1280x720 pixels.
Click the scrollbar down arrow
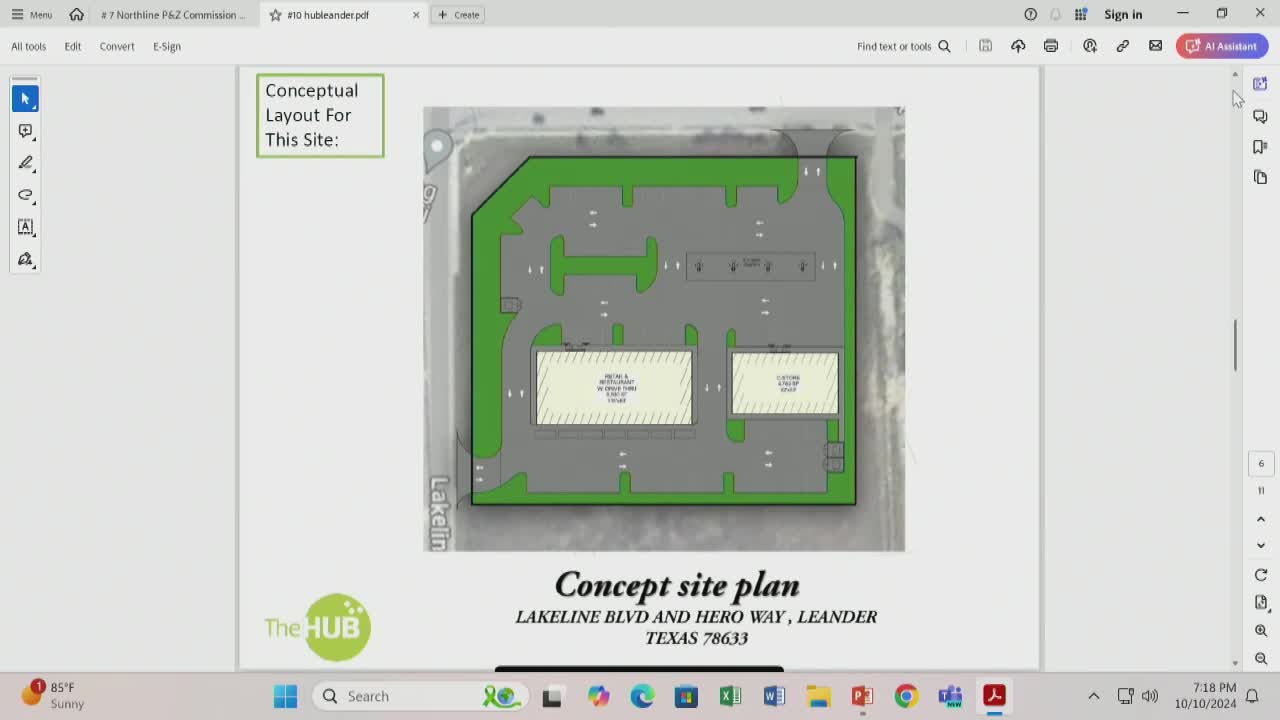tap(1235, 663)
